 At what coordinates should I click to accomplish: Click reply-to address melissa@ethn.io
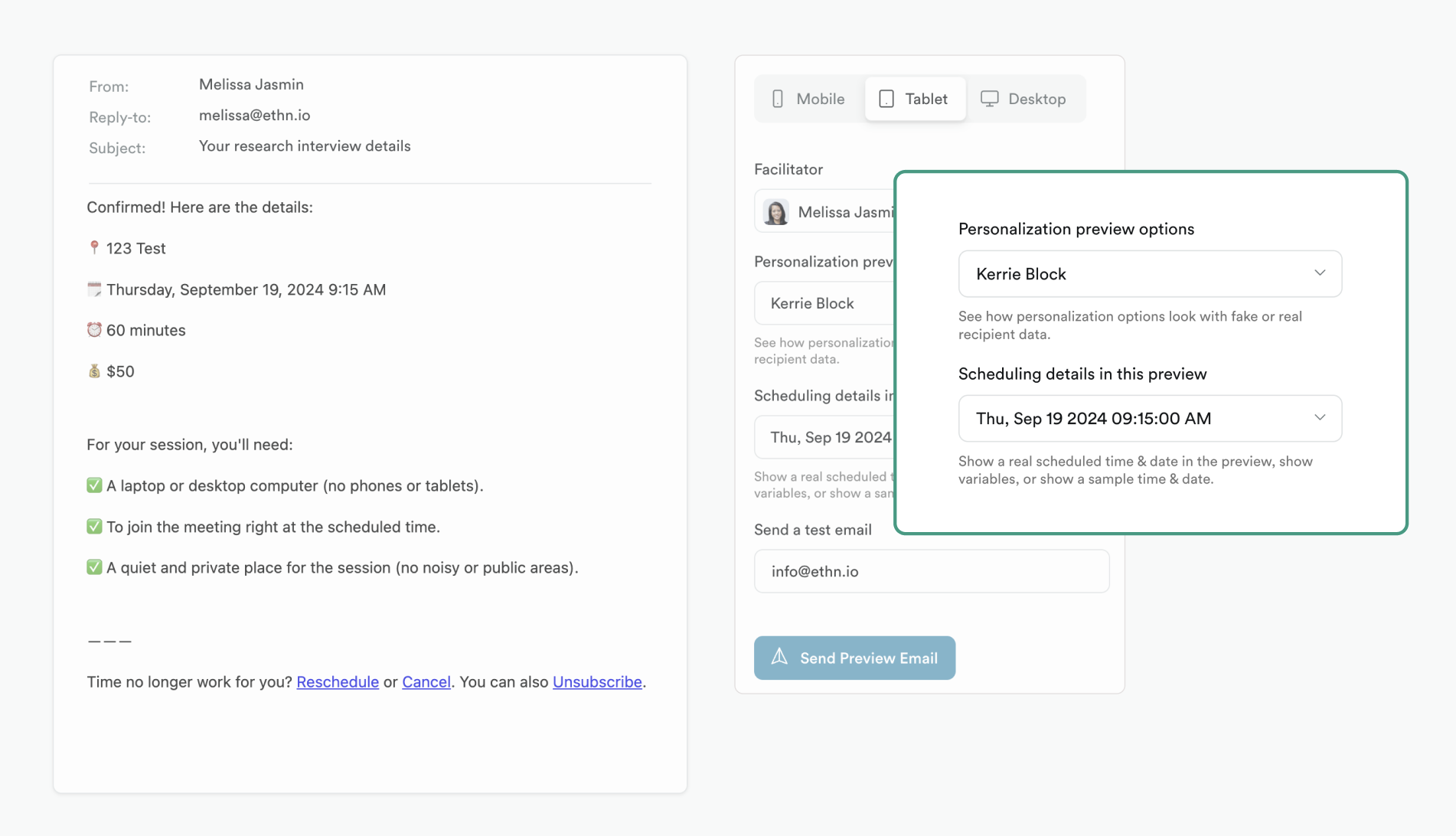pyautogui.click(x=255, y=116)
